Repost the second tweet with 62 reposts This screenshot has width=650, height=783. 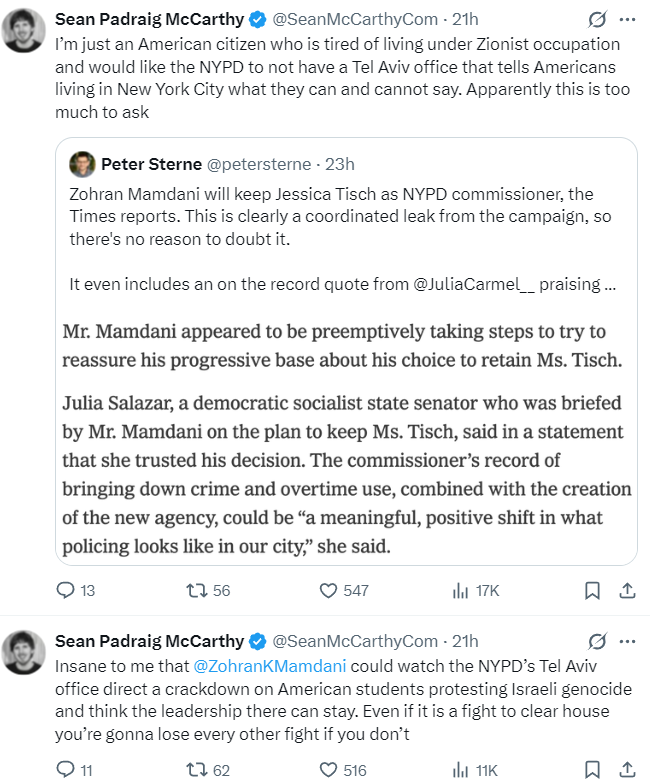pos(197,769)
